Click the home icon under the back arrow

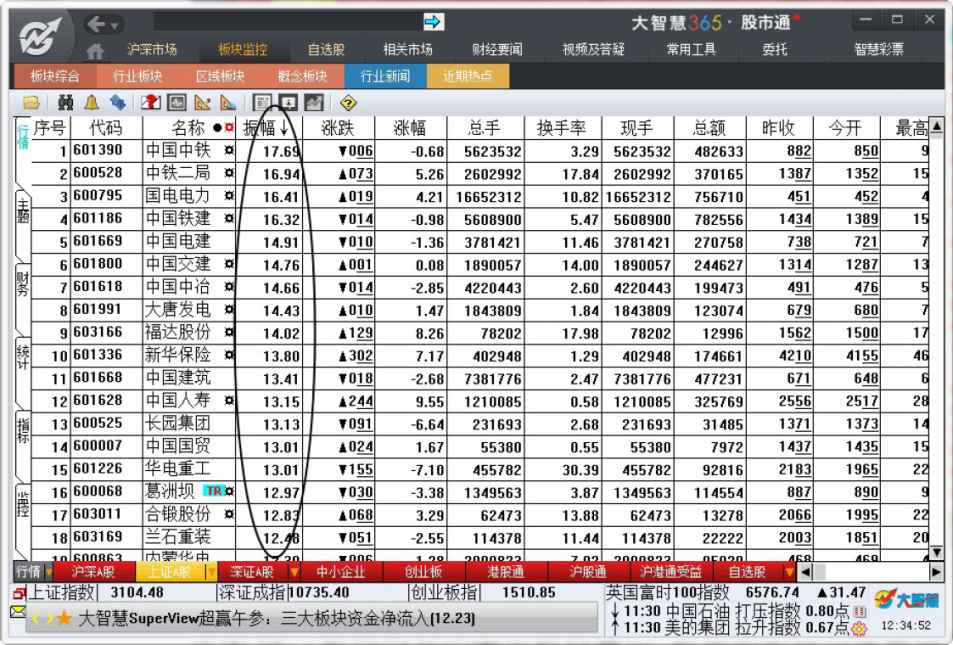click(x=95, y=51)
